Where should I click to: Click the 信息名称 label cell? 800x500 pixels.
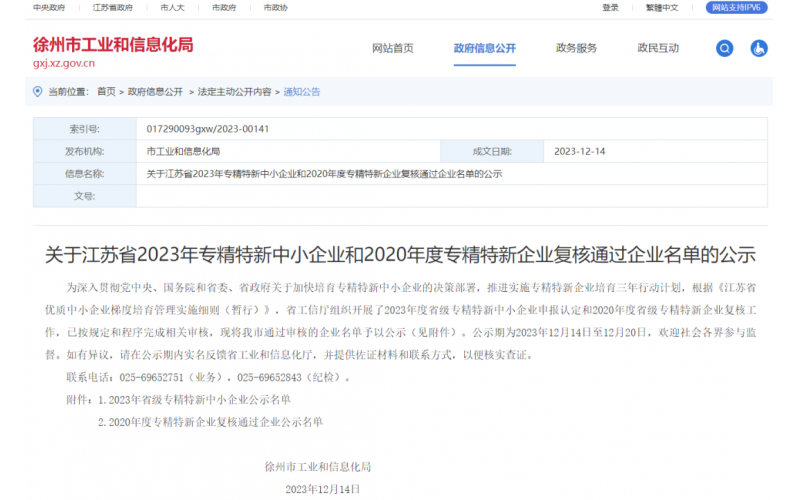click(85, 174)
